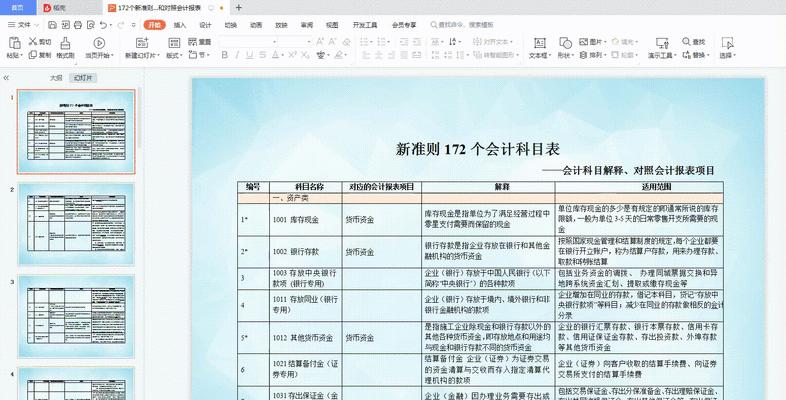Image resolution: width=786 pixels, height=400 pixels.
Task: Click the Layout (版式) icon
Action: coord(174,43)
